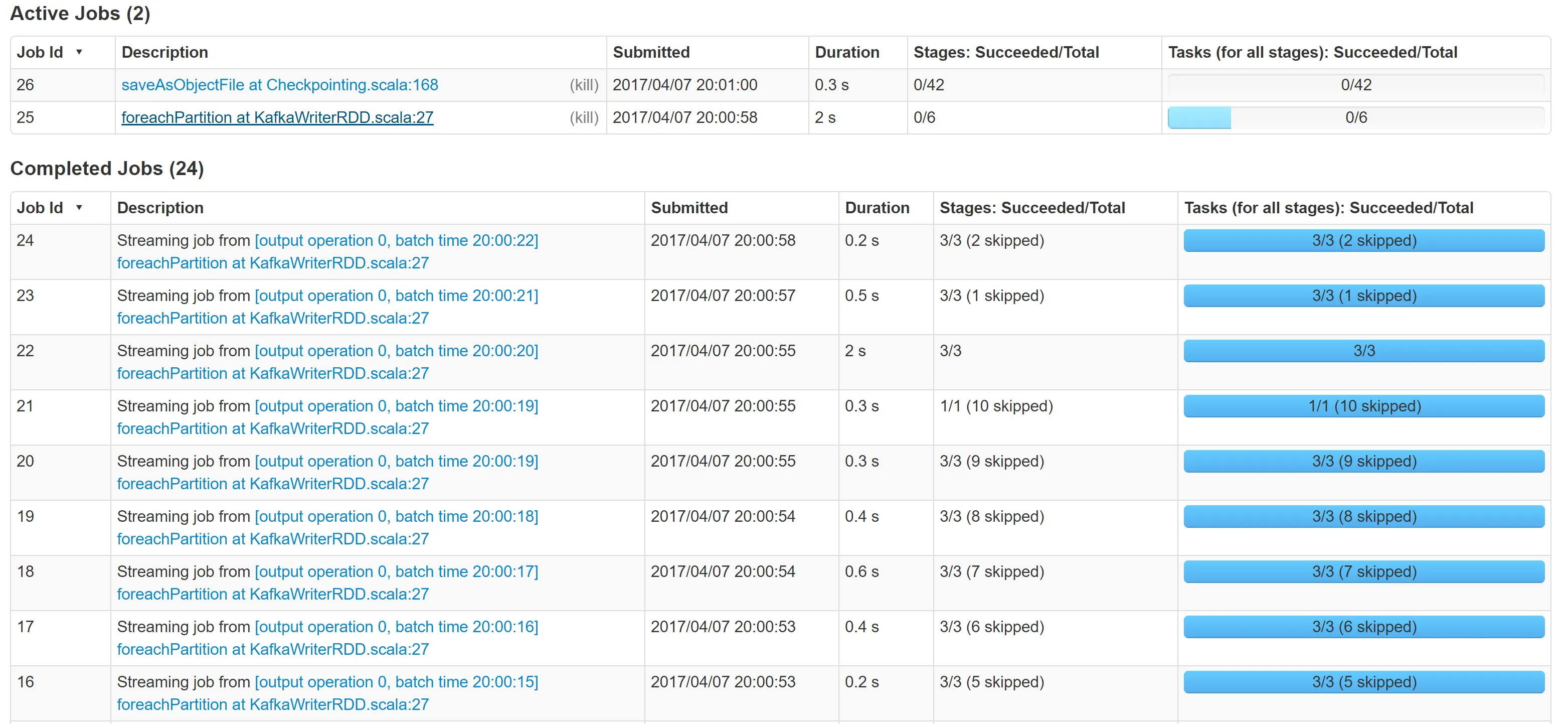Kill job 25 via its (kill) link
Screen dimensions: 1568x724
coord(583,117)
